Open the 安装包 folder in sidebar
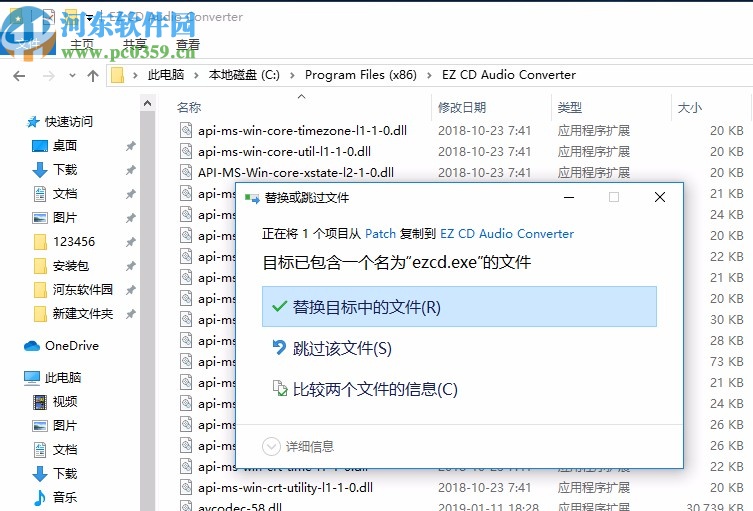This screenshot has width=753, height=511. (x=71, y=266)
